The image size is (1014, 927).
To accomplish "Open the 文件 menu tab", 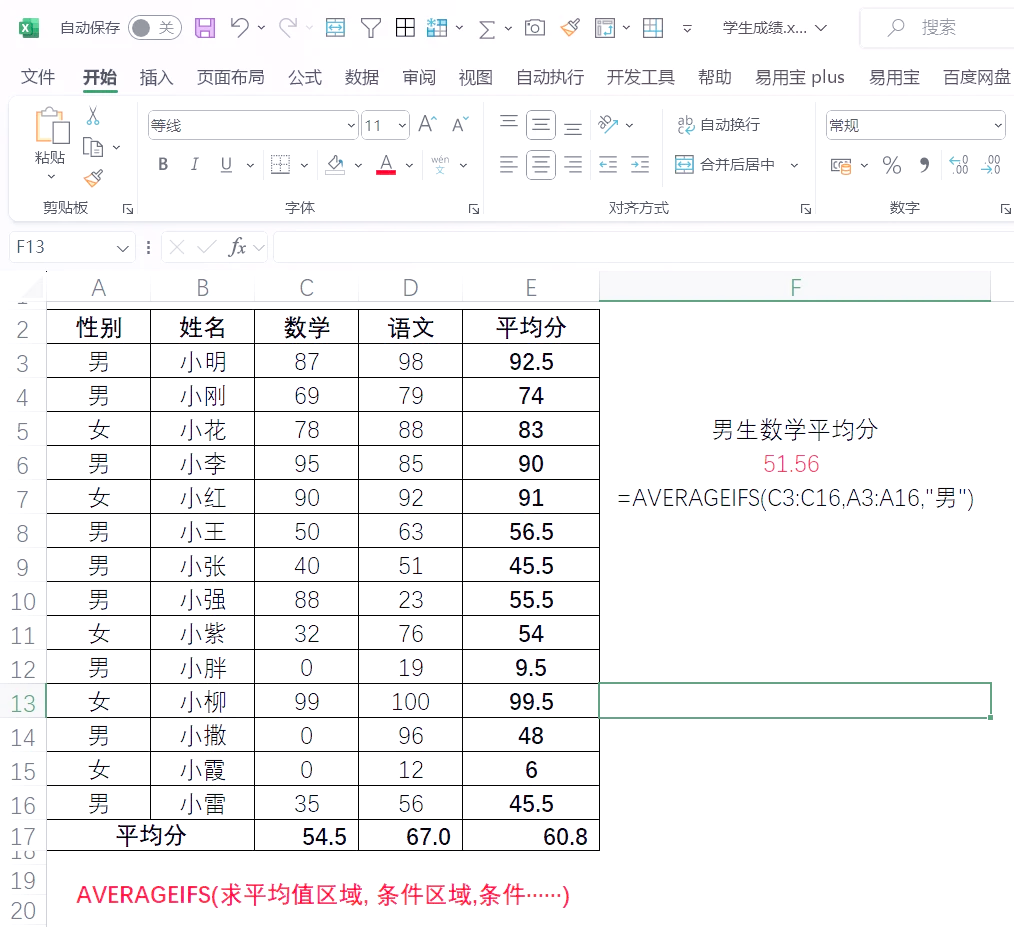I will (38, 78).
